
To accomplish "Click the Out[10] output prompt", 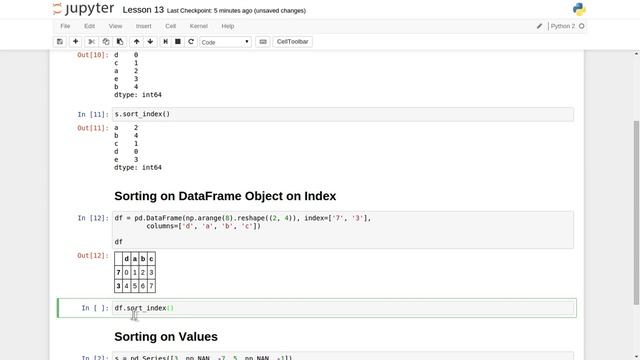I will (93, 55).
